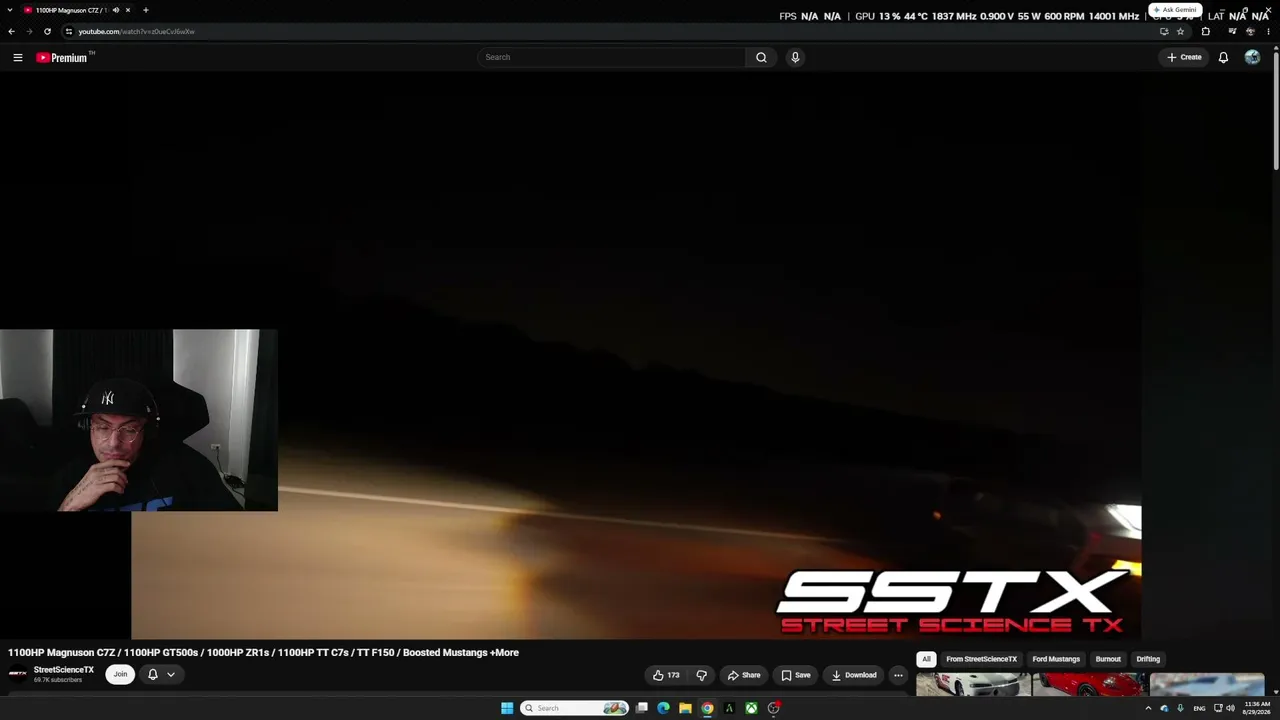Show hidden system tray icons
1280x720 pixels.
[x=1148, y=708]
